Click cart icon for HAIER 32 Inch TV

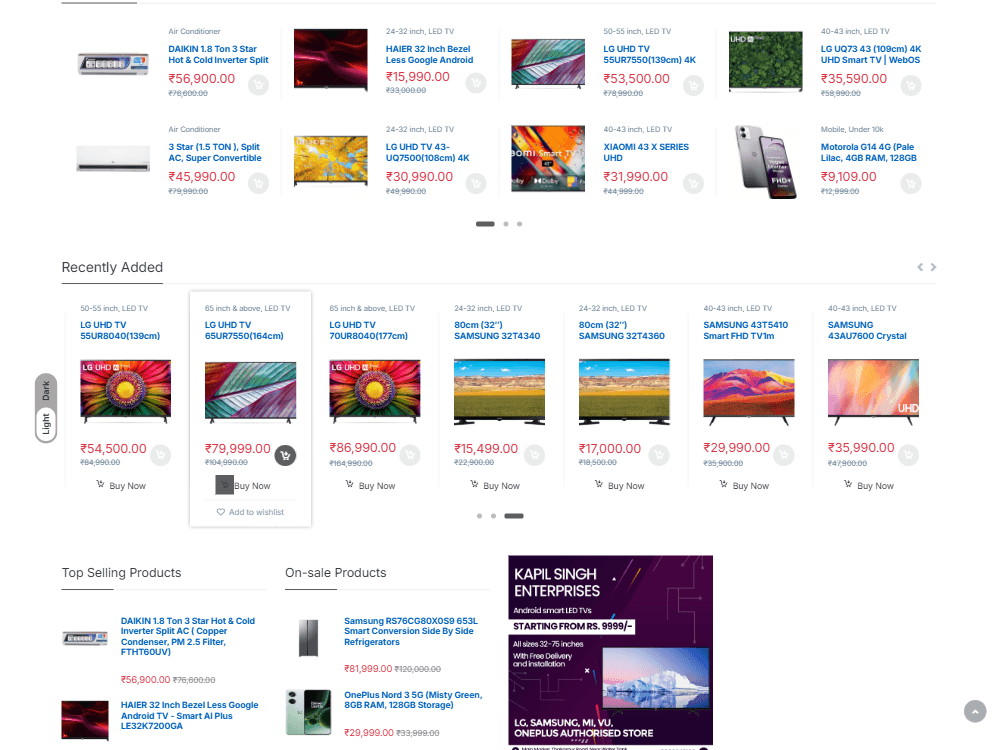click(x=476, y=83)
